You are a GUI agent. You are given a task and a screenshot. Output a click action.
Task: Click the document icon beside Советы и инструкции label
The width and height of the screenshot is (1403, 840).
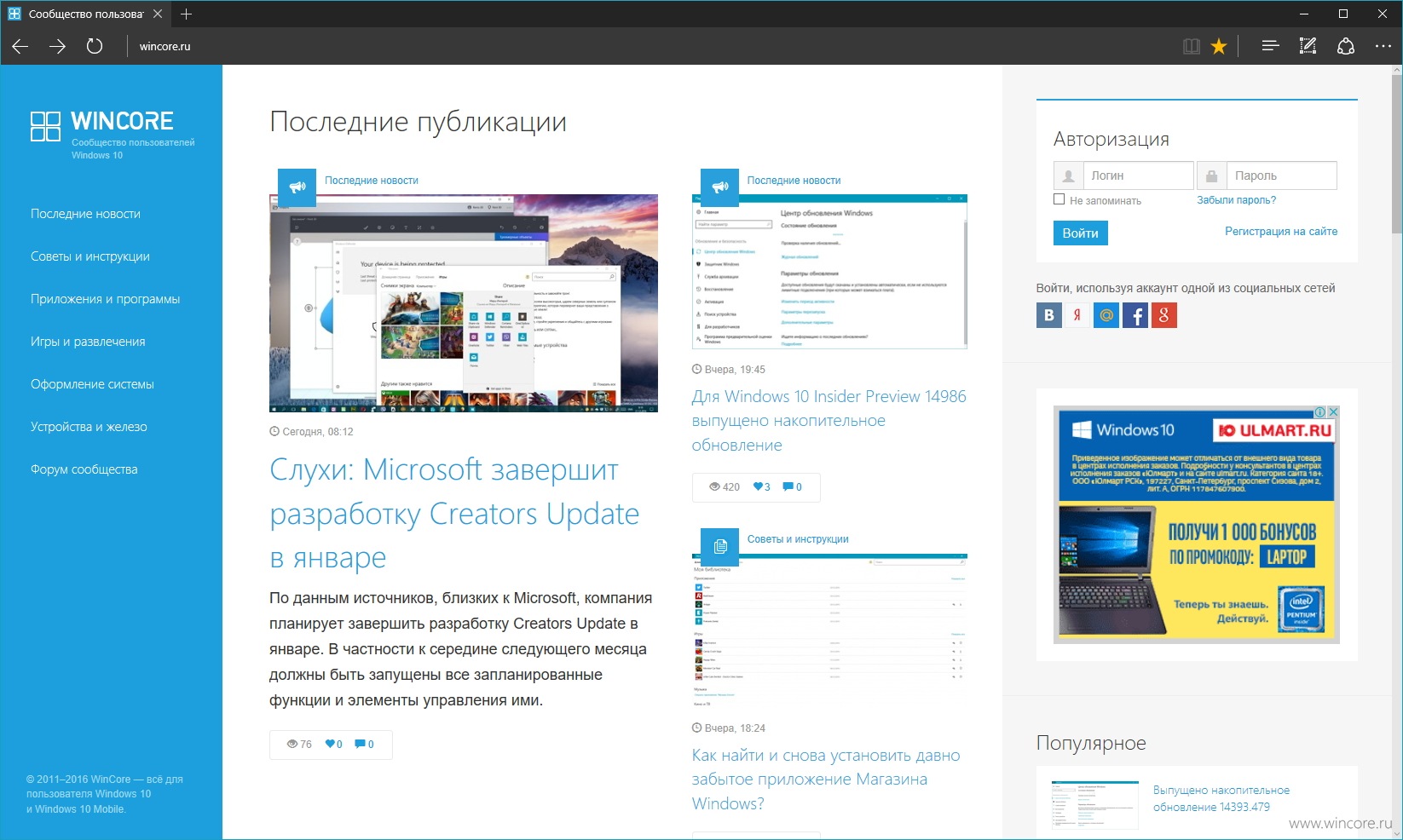click(x=719, y=546)
